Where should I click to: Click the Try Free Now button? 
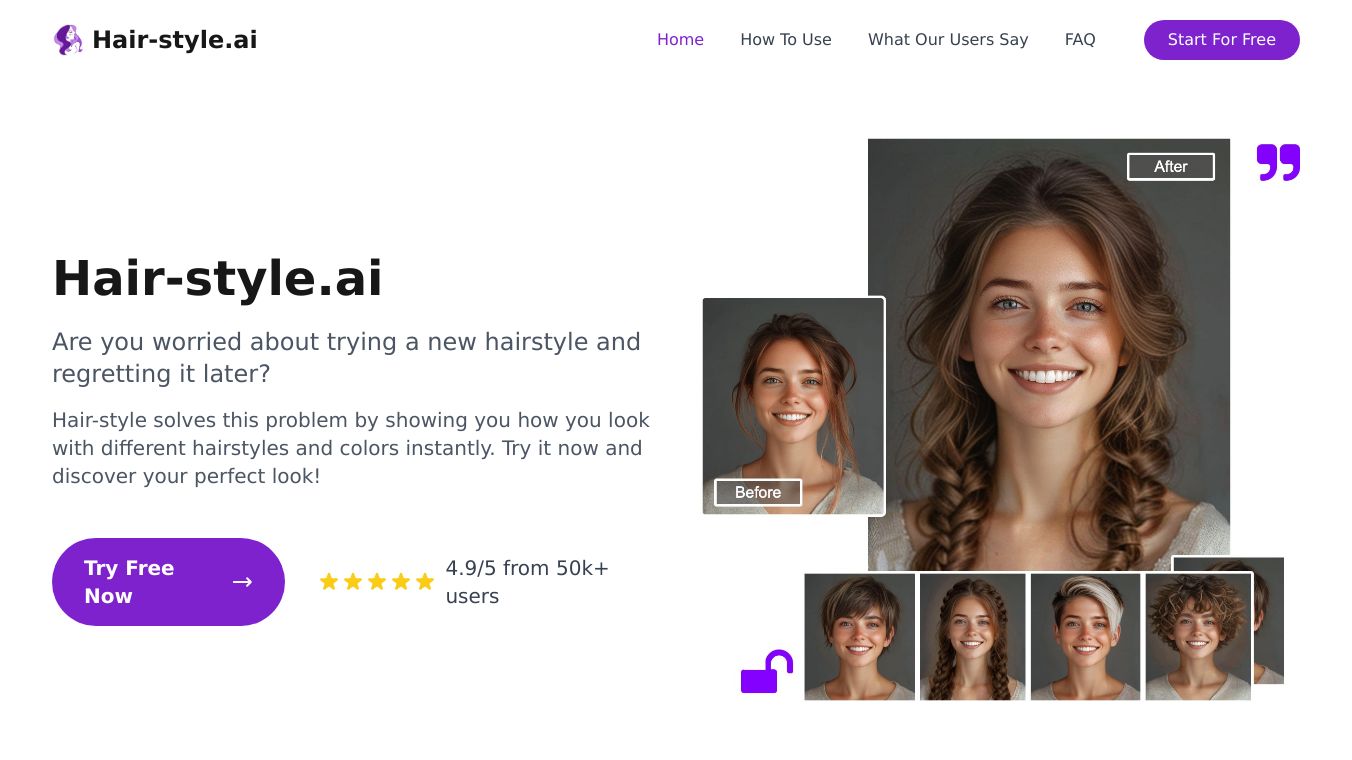pyautogui.click(x=168, y=582)
